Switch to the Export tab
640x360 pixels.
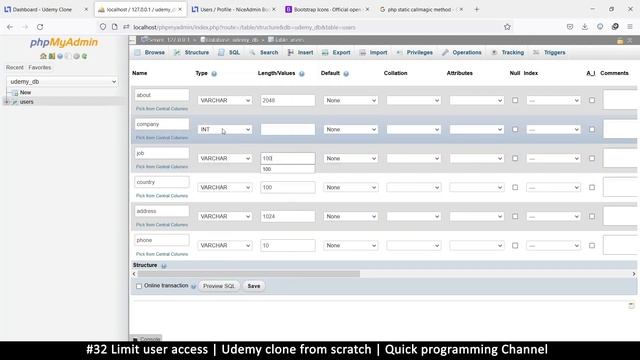click(x=336, y=53)
